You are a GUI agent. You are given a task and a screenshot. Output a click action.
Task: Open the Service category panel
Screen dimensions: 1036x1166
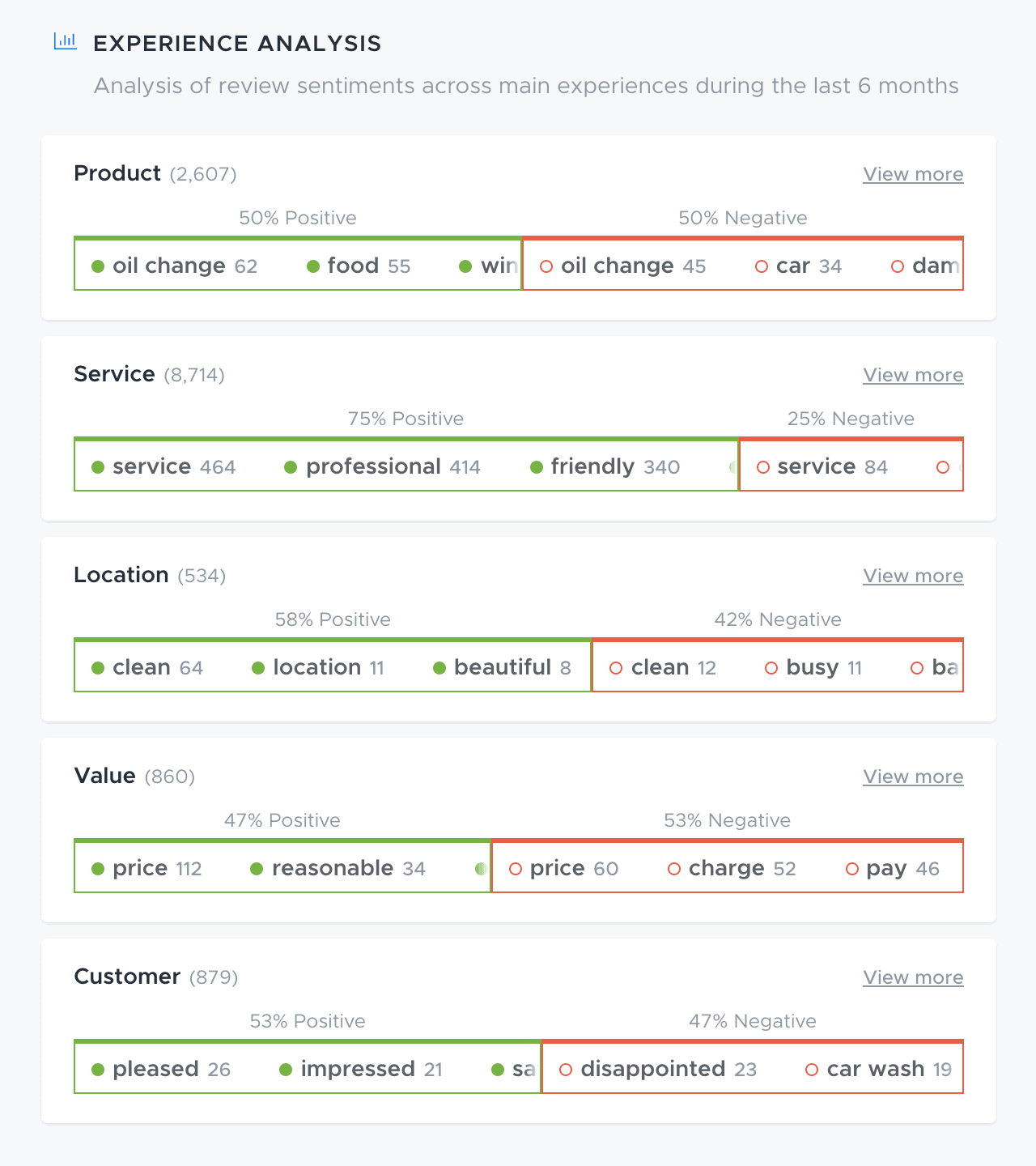(114, 374)
